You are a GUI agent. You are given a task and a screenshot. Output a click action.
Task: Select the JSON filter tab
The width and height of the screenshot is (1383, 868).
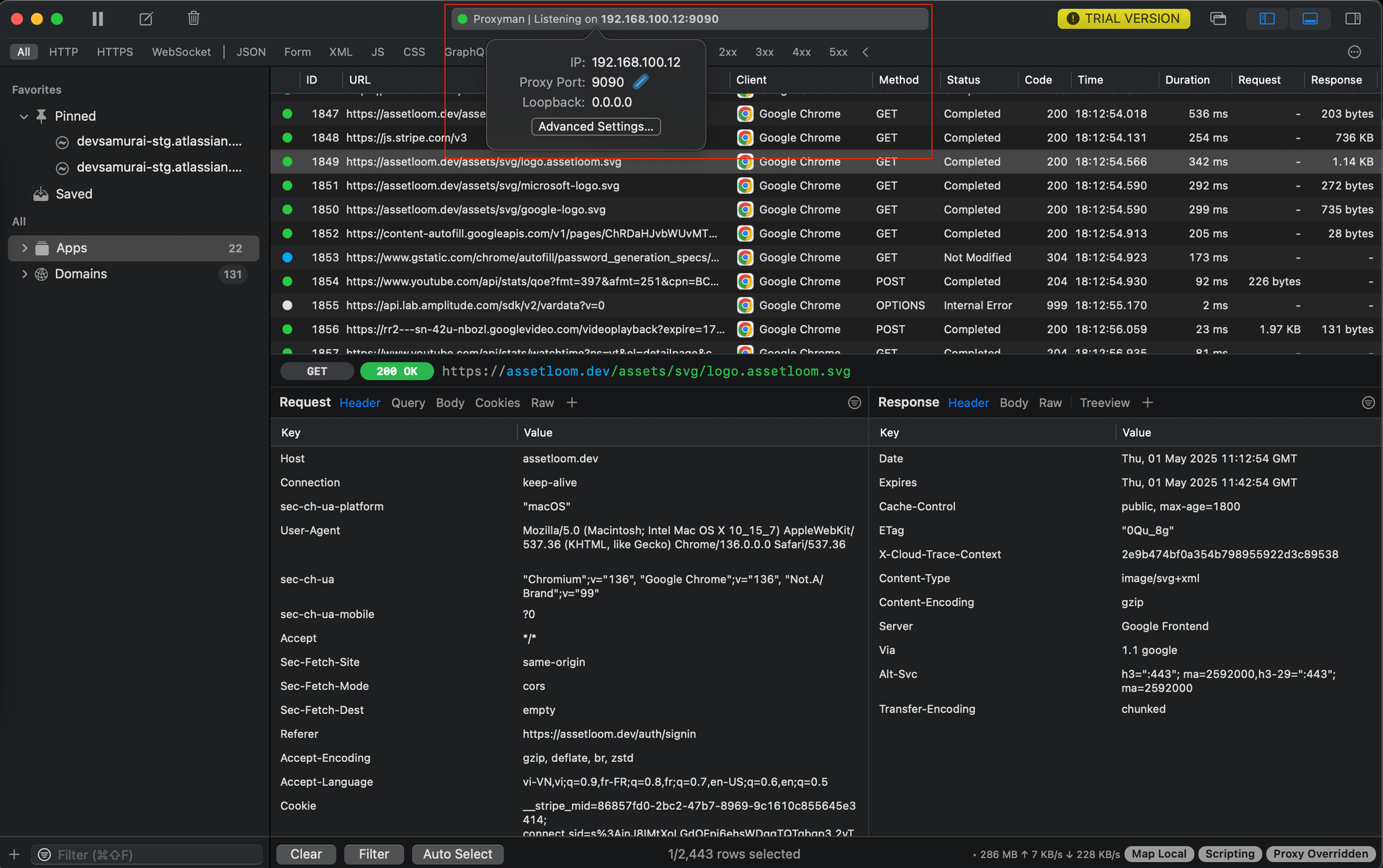[251, 52]
